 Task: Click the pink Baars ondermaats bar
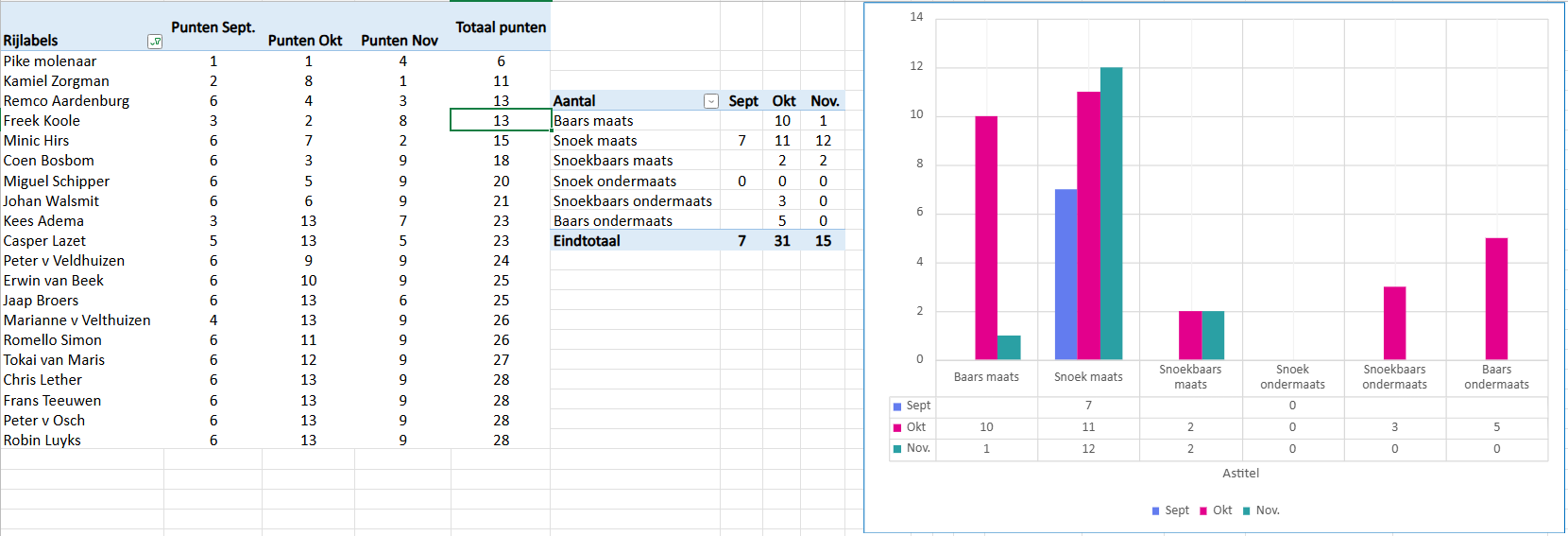tap(1496, 298)
